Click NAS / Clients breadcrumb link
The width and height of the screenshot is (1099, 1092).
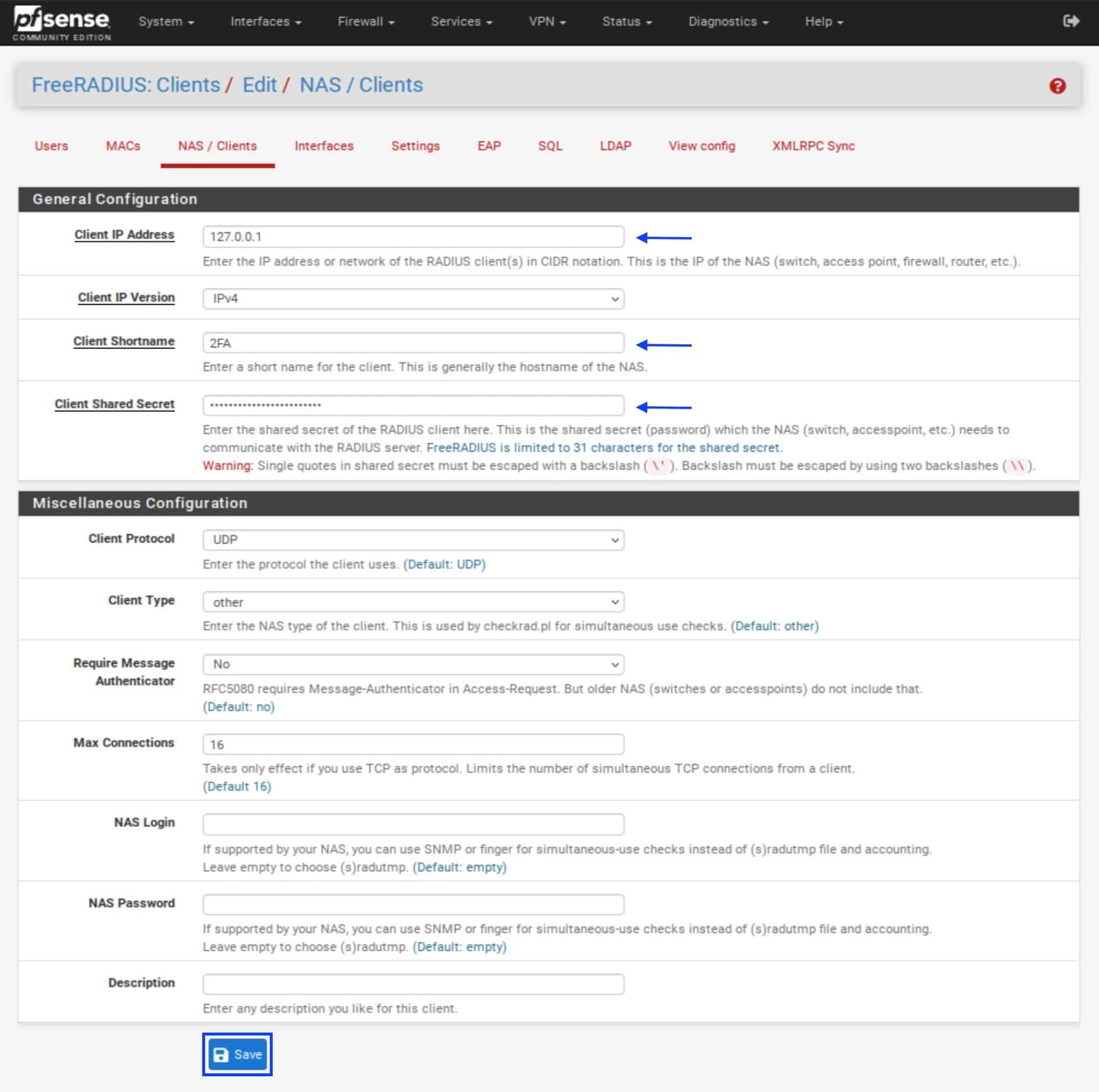(361, 85)
